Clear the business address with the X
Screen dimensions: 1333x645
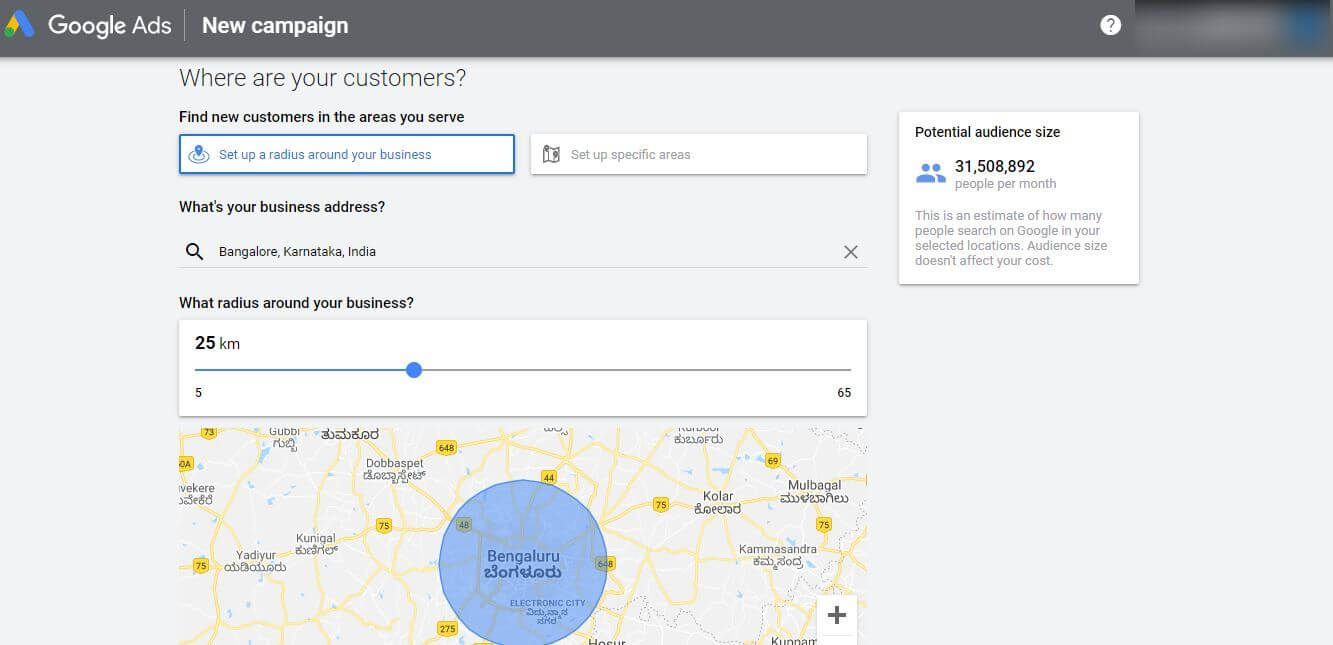[x=851, y=252]
